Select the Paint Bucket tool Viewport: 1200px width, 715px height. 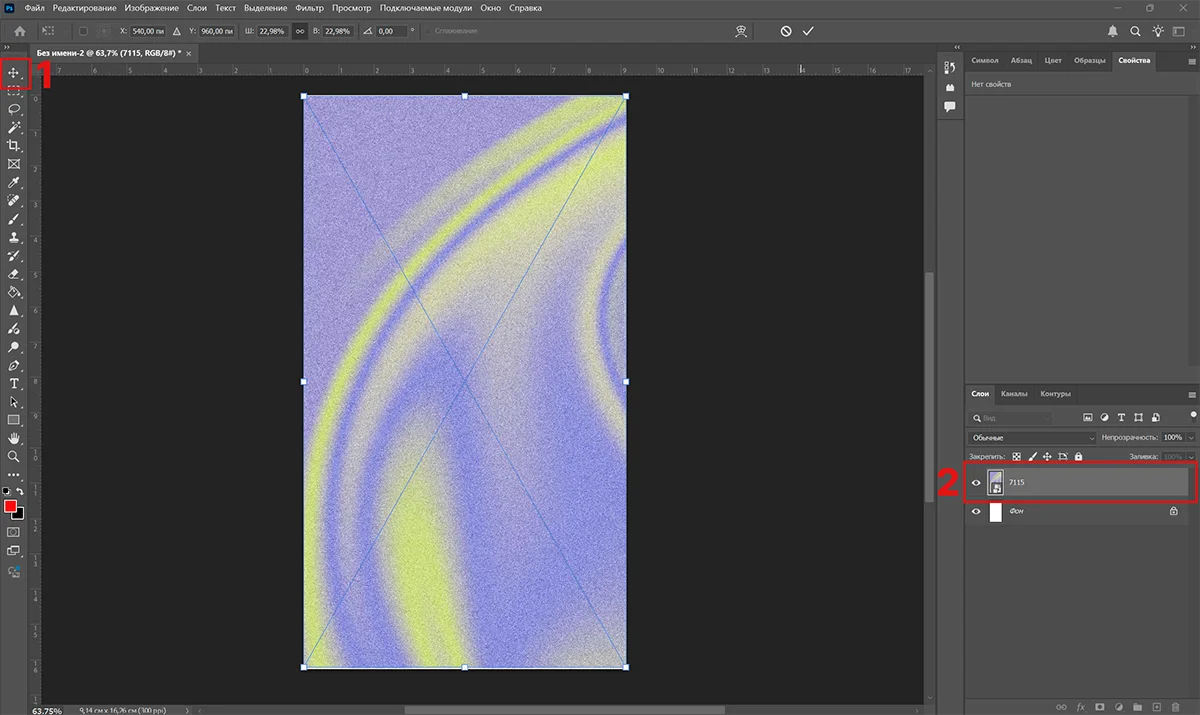pos(14,292)
